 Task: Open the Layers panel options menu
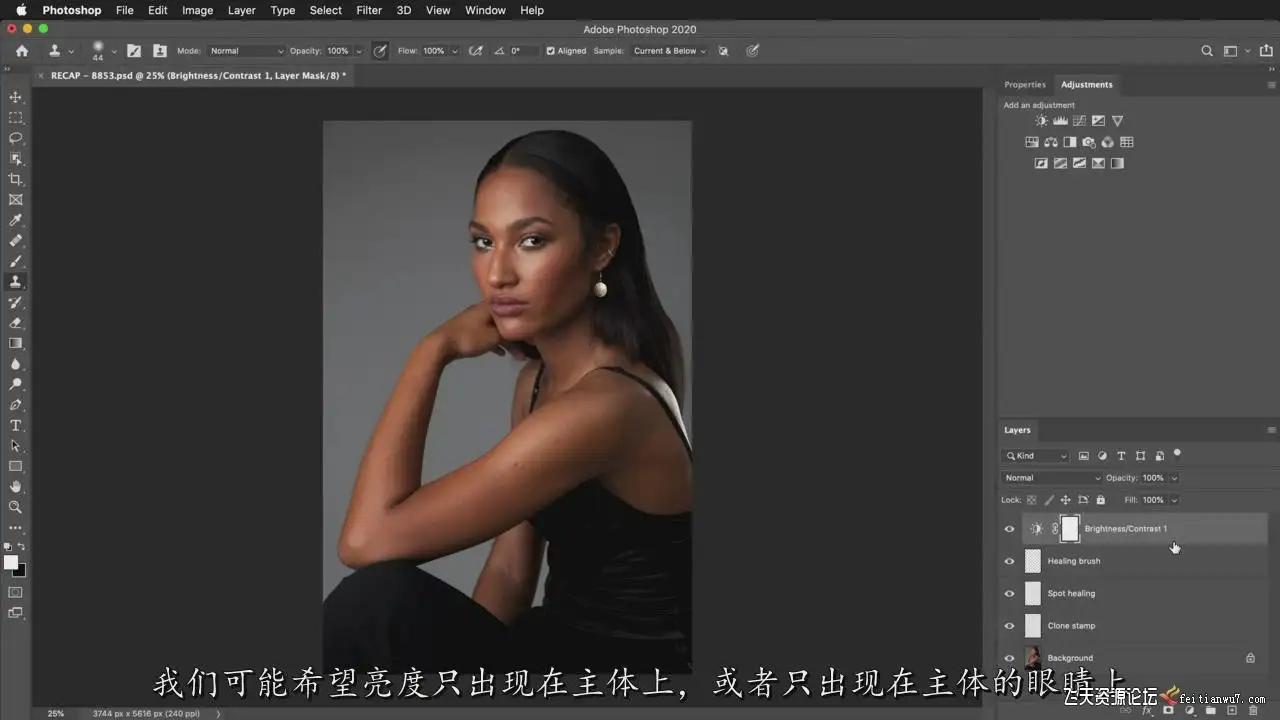coord(1271,430)
